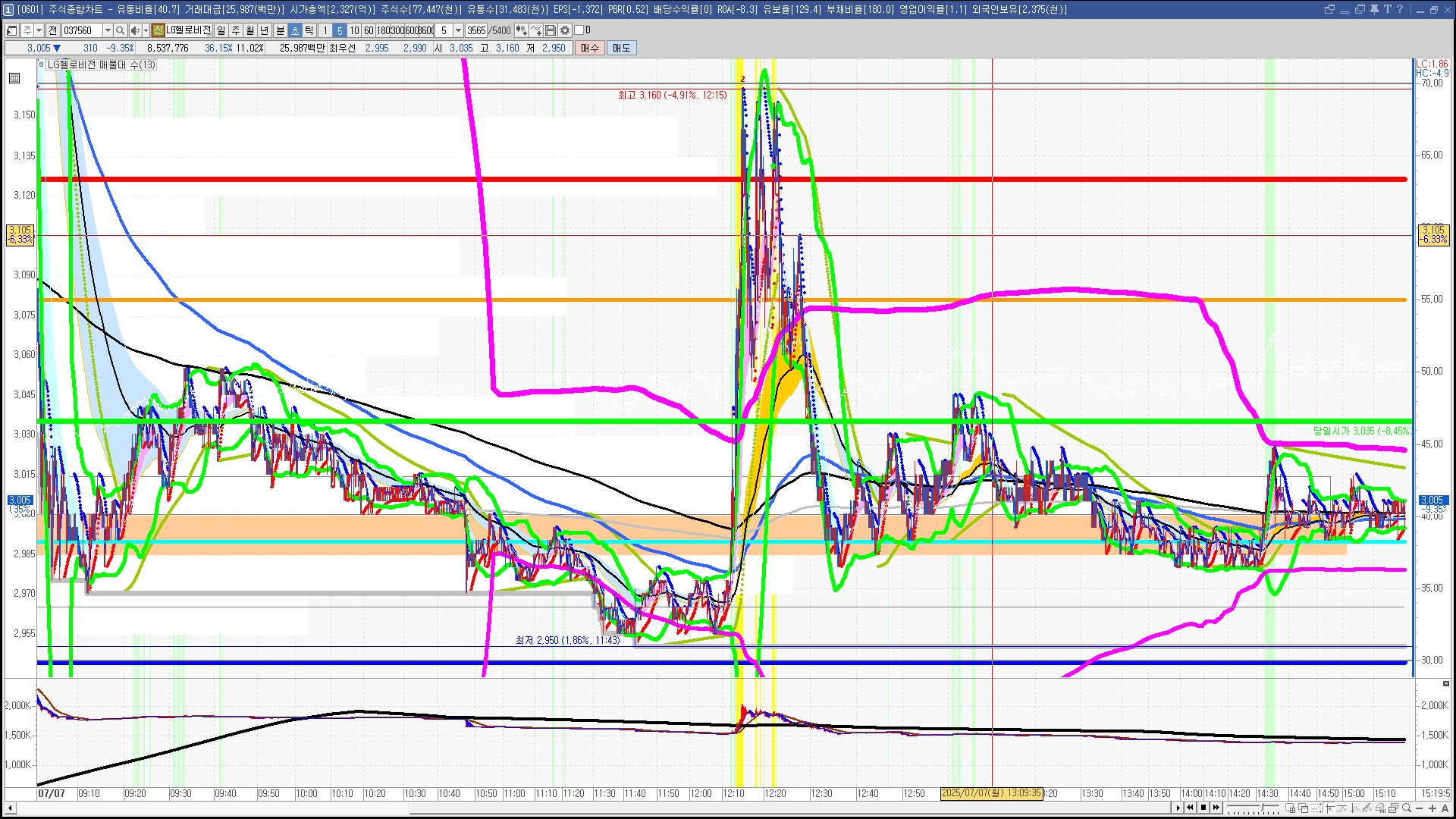Click the red 매수 buy button
The image size is (1456, 819).
tap(589, 48)
